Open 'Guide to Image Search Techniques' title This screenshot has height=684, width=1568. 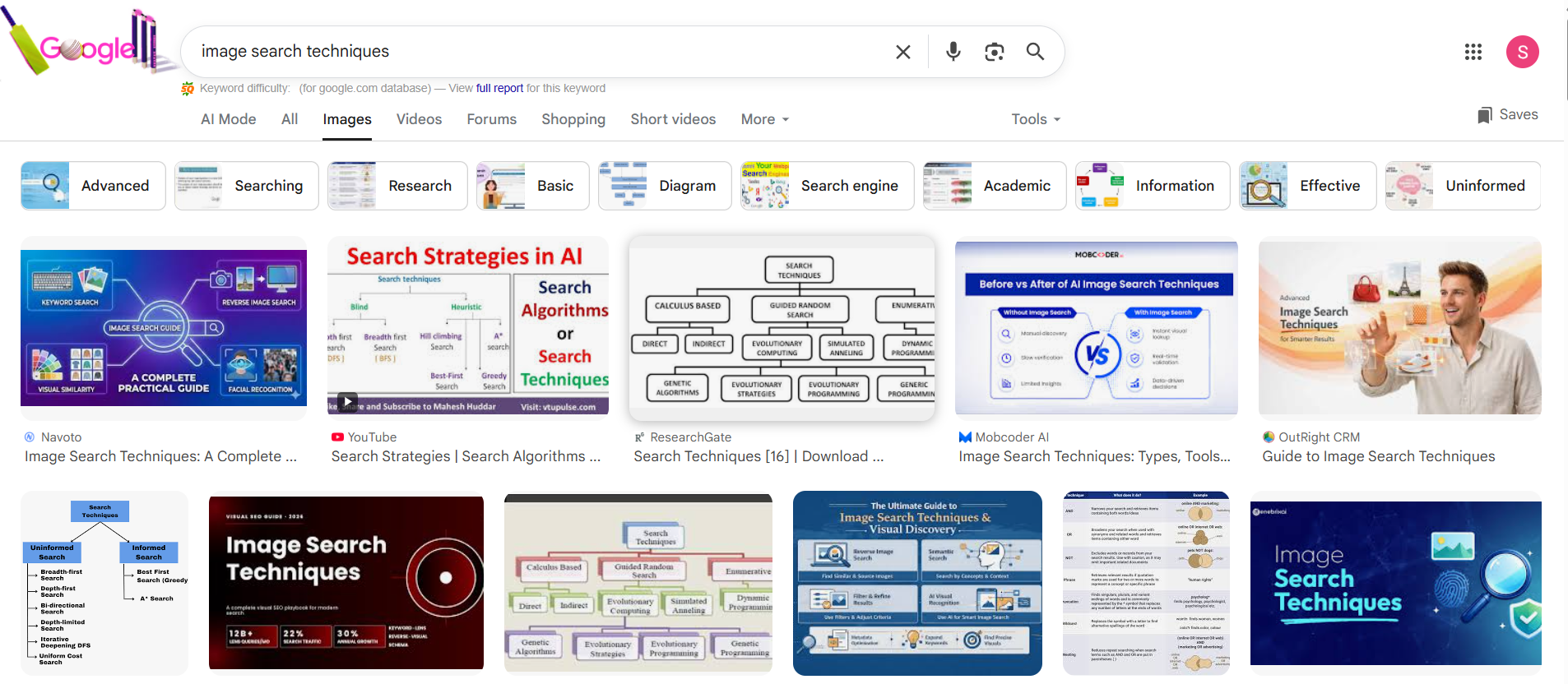[x=1379, y=456]
